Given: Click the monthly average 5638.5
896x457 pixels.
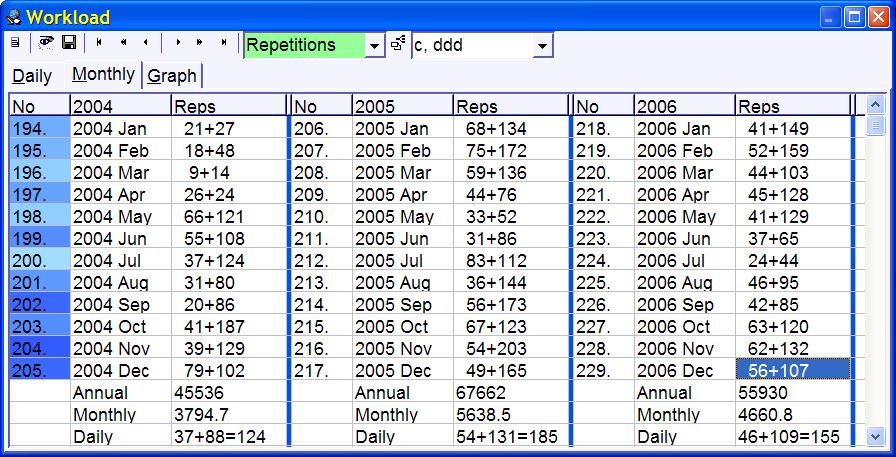Looking at the screenshot, I should tap(511, 414).
